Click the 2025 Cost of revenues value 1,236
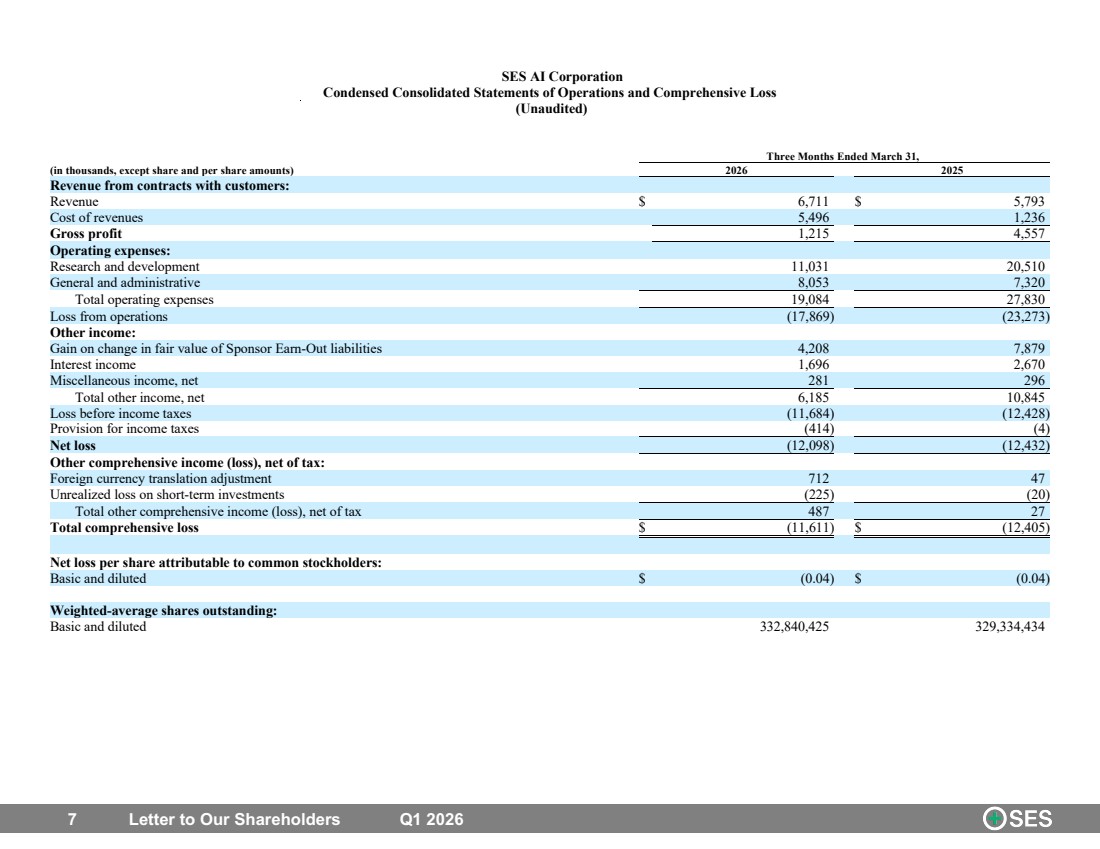Screen dimensions: 1100x849 (x=1028, y=218)
